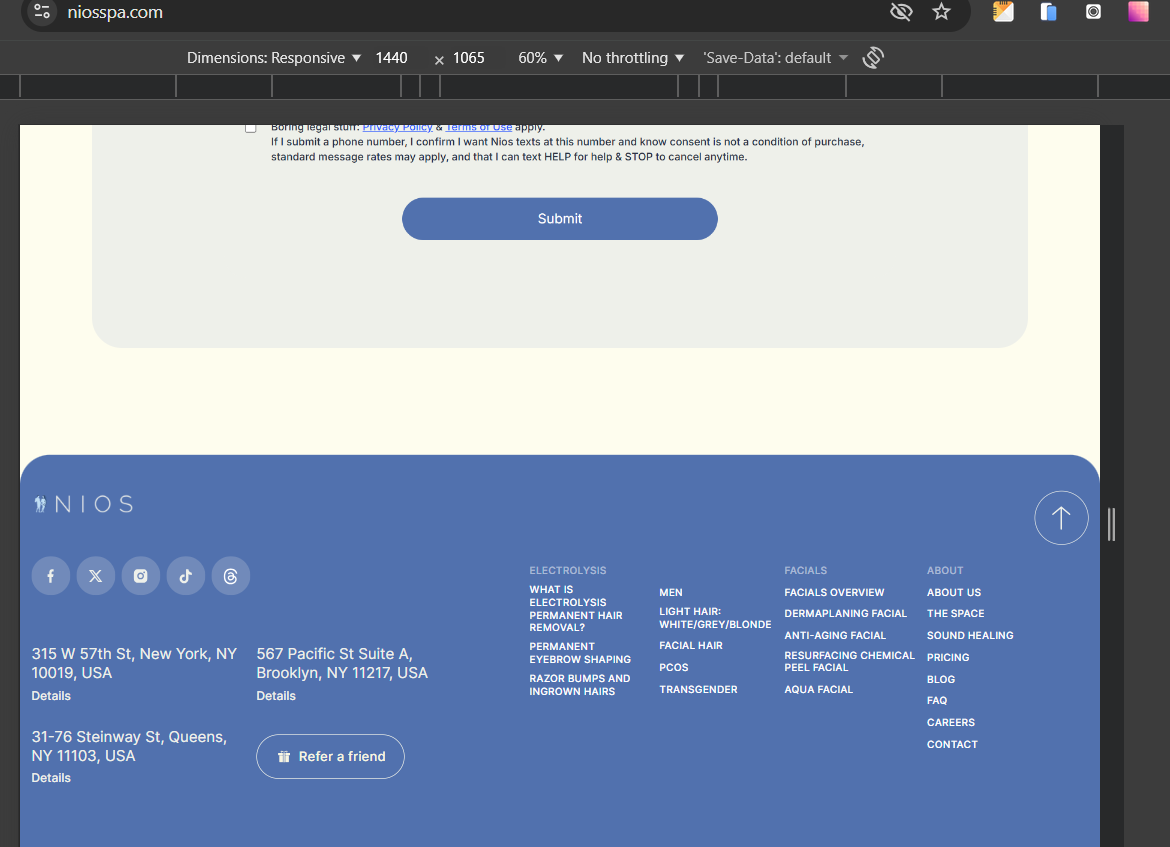1170x847 pixels.
Task: Click the 31-76 Steinway St address text
Action: [129, 746]
